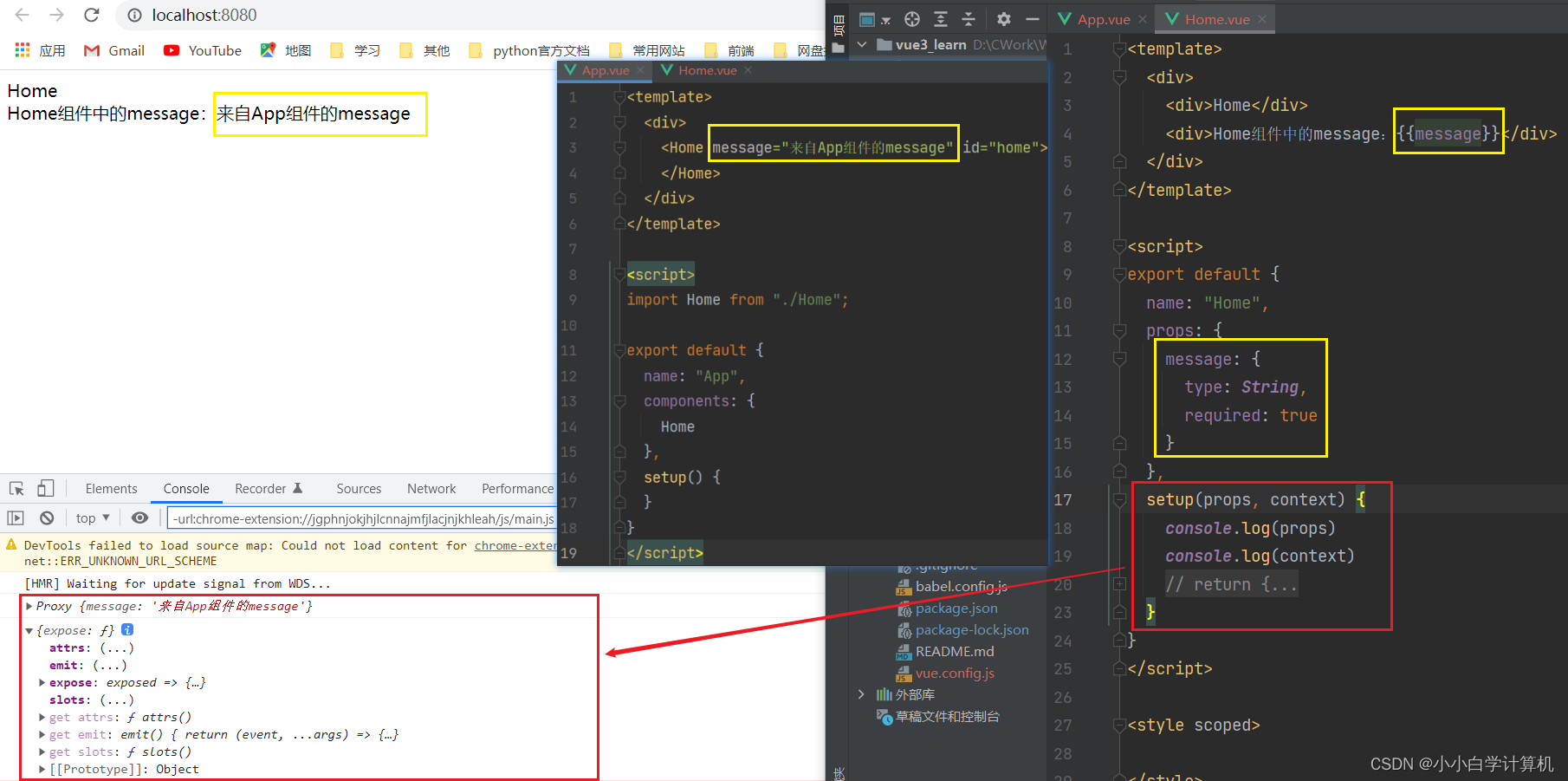Switch to the Sources DevTools tab
1568x781 pixels.
pos(359,489)
